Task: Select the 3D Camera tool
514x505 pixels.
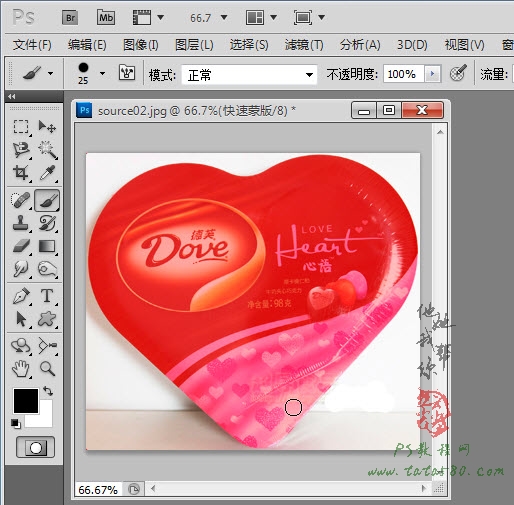Action: 47,346
